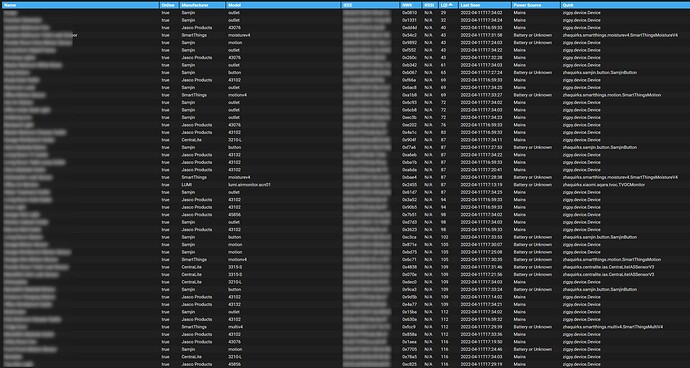690x368 pixels.
Task: Select the LQI value 83 cell
Action: [x=443, y=132]
